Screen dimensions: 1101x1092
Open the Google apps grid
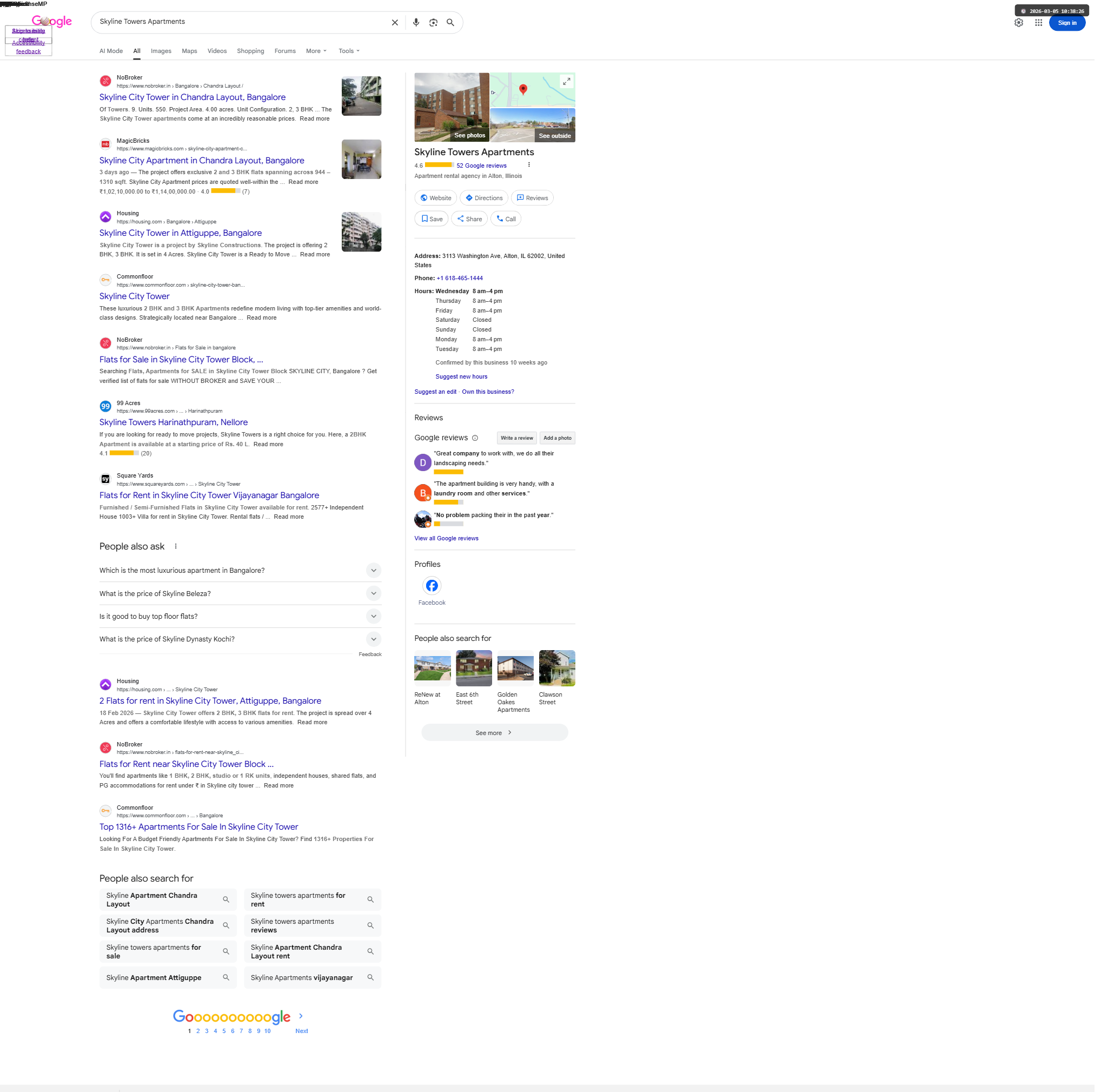[1044, 23]
